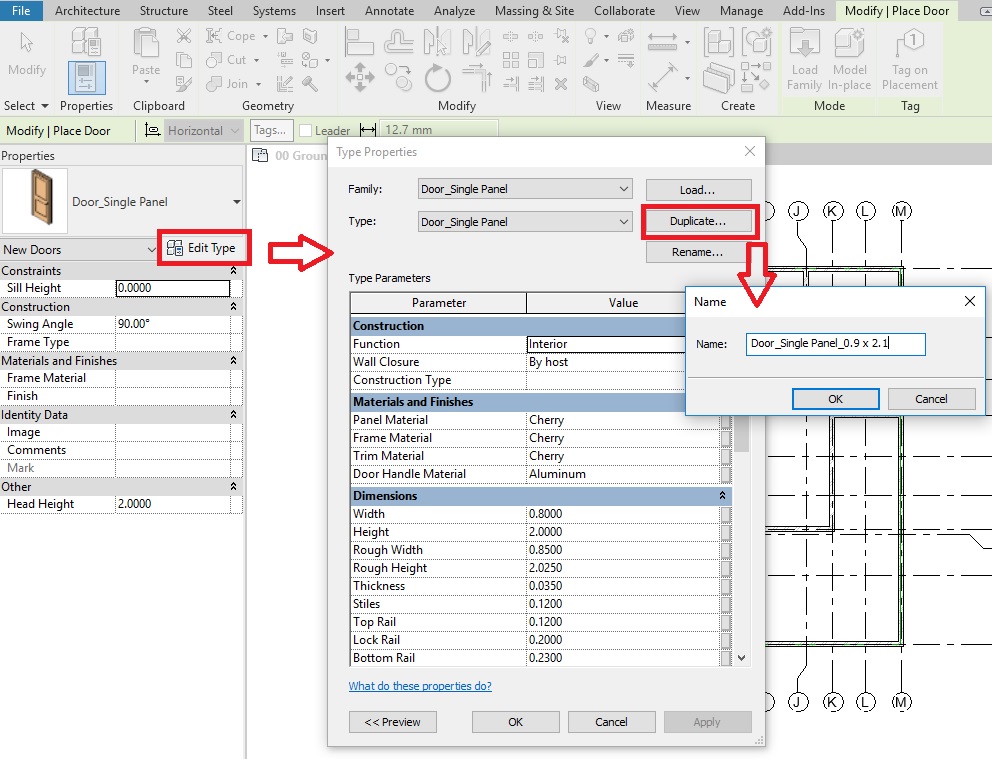992x759 pixels.
Task: Open the Type dropdown list
Action: point(624,222)
